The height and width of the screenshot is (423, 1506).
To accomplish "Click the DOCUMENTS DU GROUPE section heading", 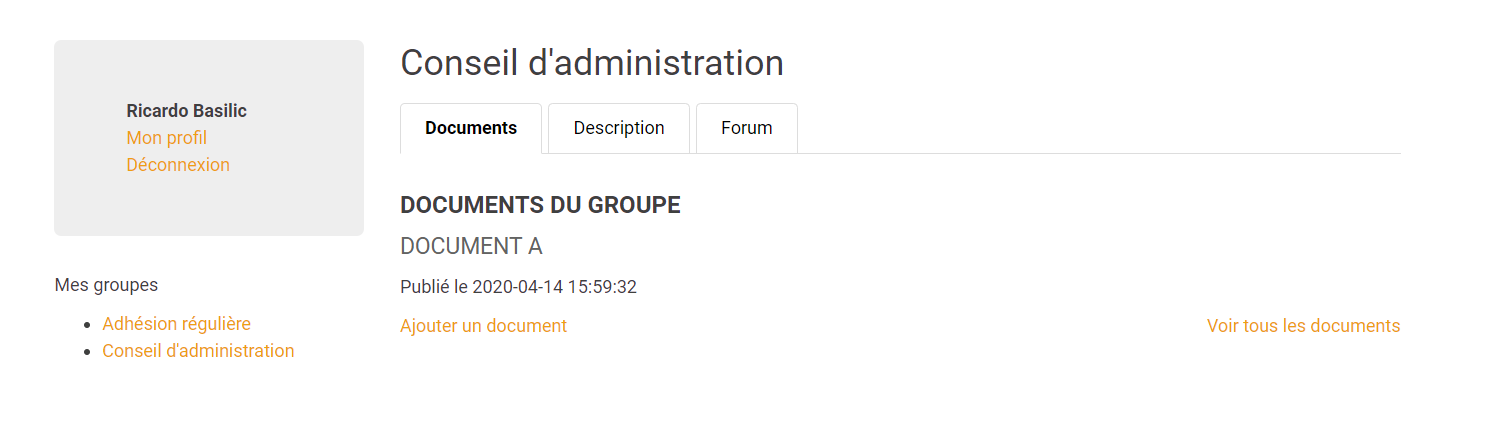I will [540, 206].
